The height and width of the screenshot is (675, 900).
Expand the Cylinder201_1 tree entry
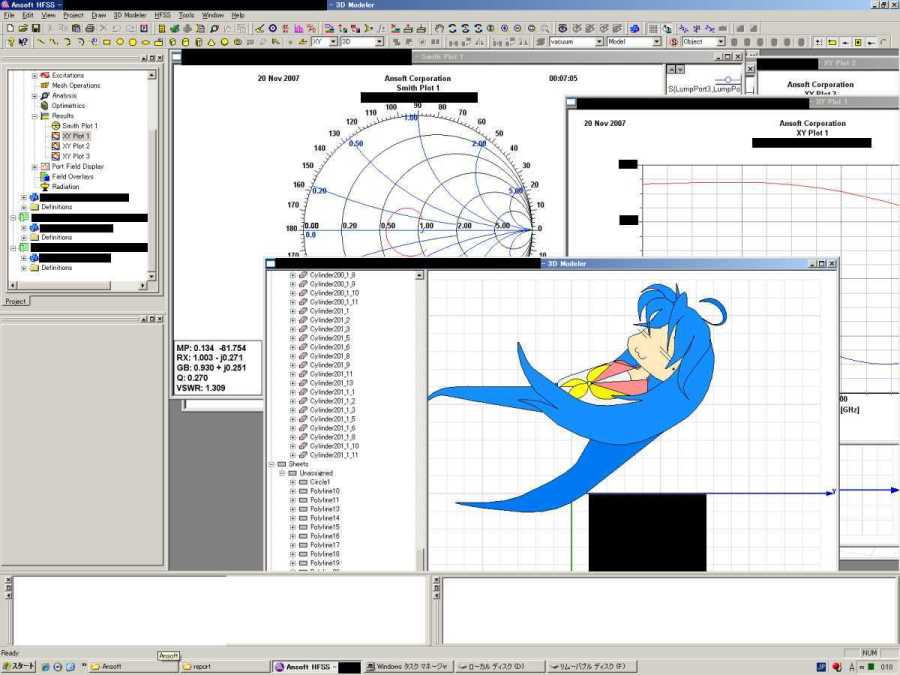pos(292,311)
